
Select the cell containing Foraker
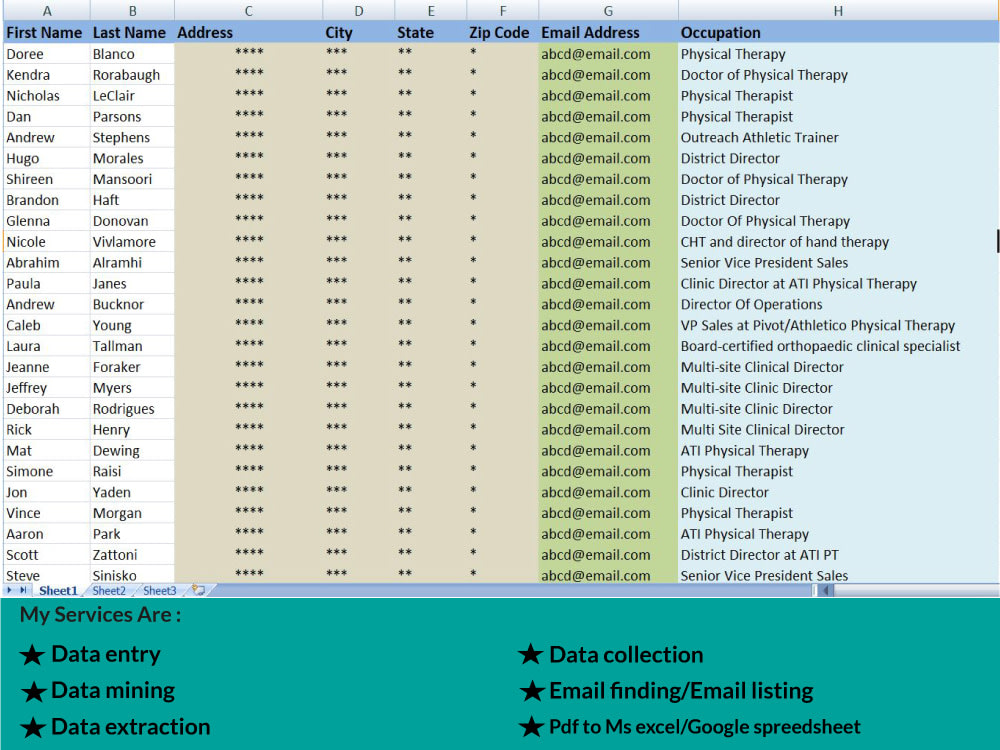(x=132, y=367)
